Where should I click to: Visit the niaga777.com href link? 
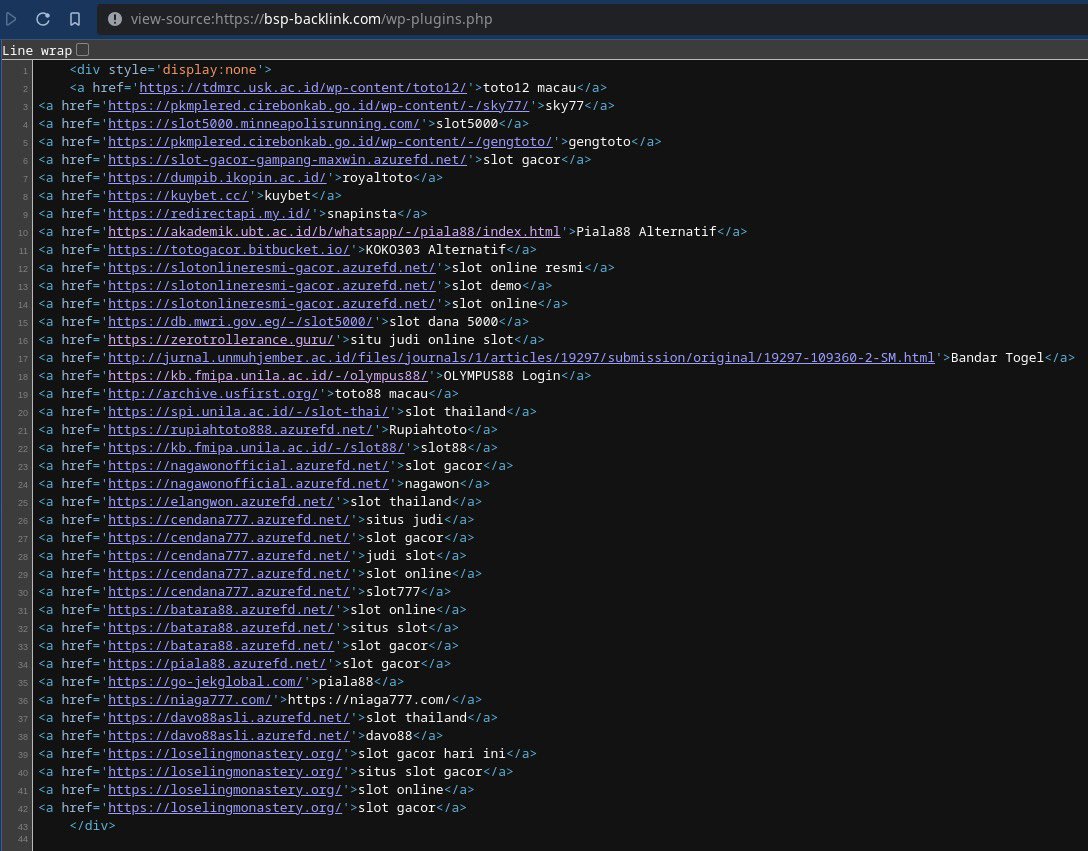(190, 701)
